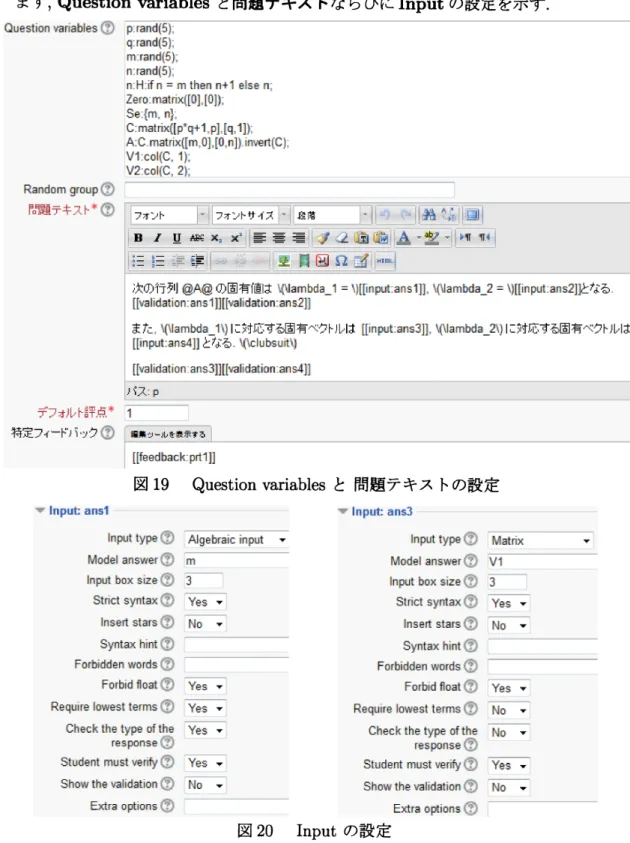Set right-to-left text direction

click(x=485, y=238)
